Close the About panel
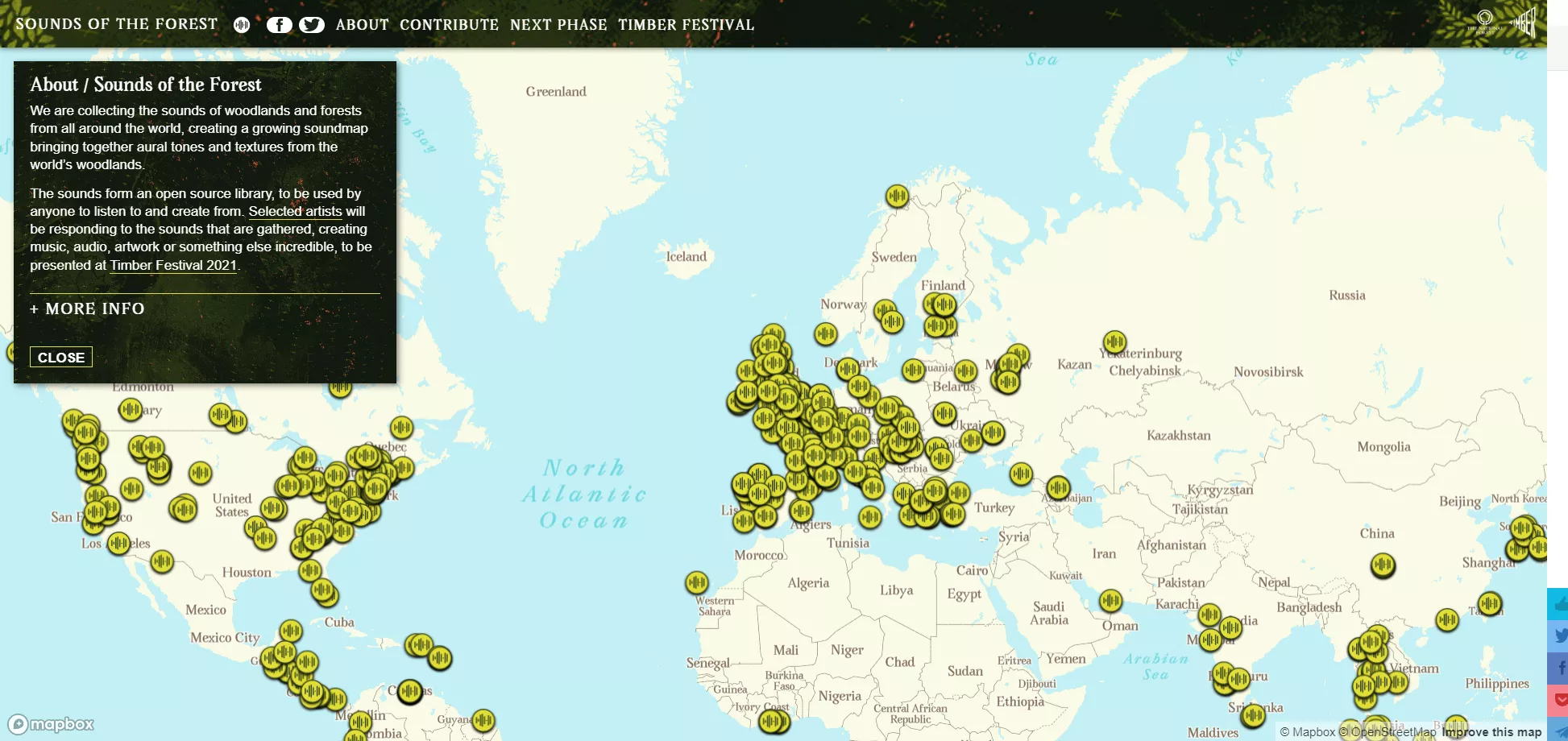Image resolution: width=1568 pixels, height=741 pixels. pyautogui.click(x=61, y=357)
